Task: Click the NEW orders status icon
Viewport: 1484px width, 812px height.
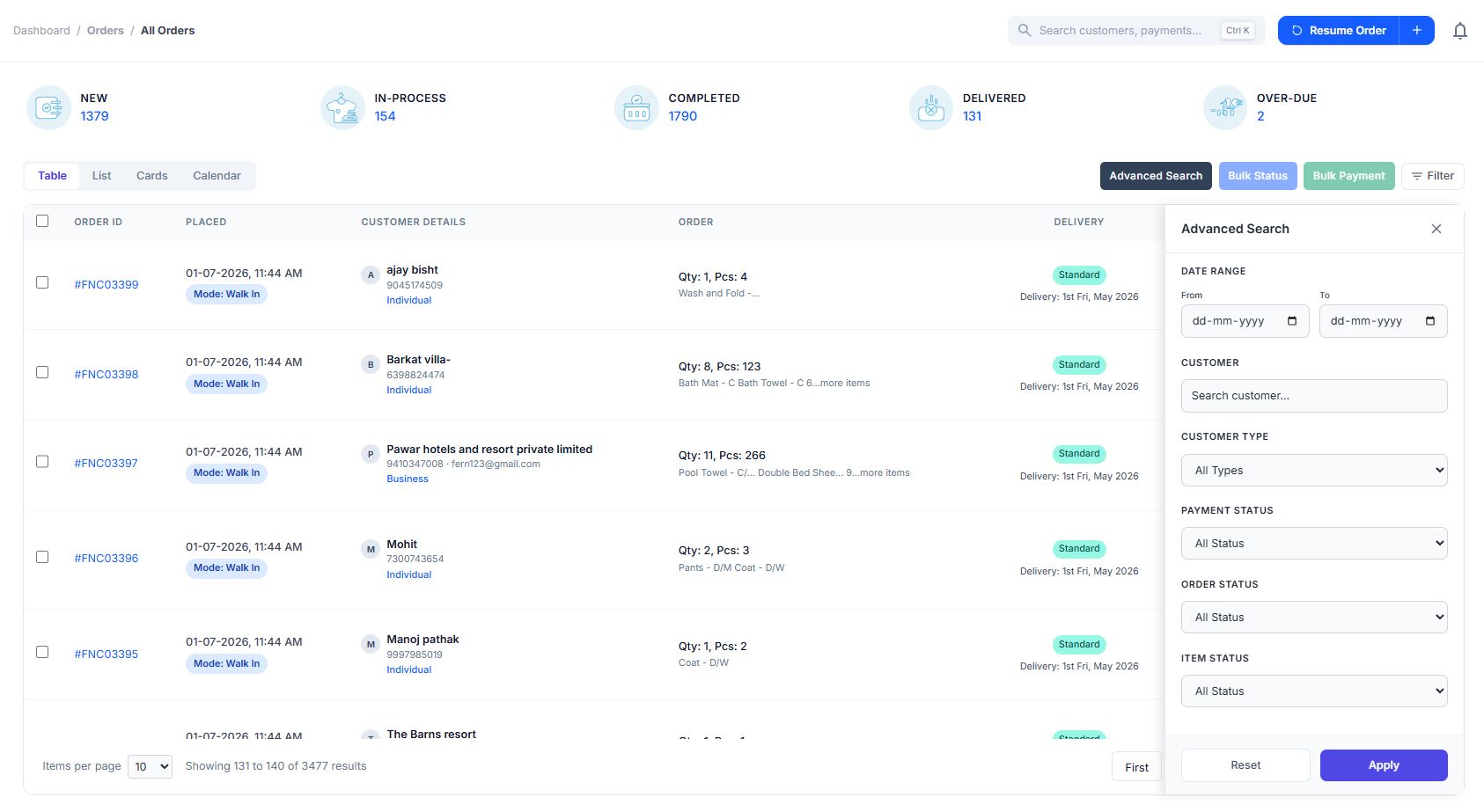Action: coord(48,107)
